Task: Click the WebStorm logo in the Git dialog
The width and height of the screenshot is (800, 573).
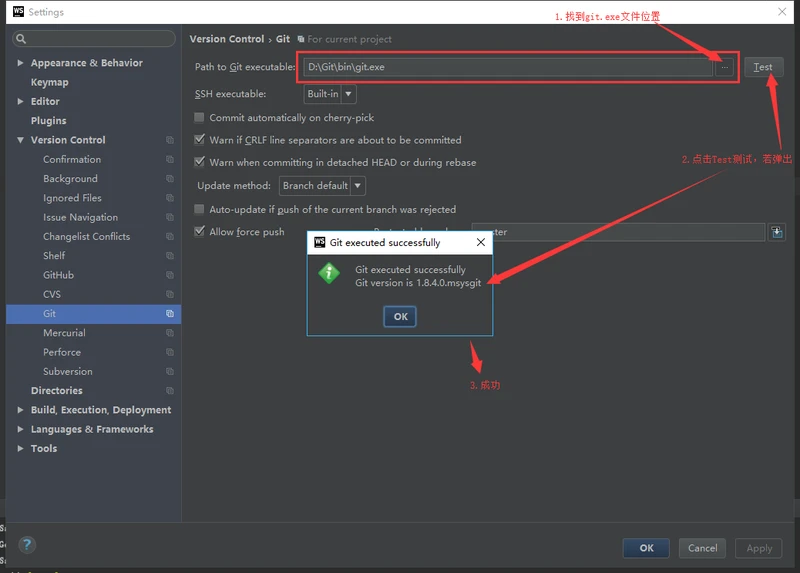Action: point(320,242)
